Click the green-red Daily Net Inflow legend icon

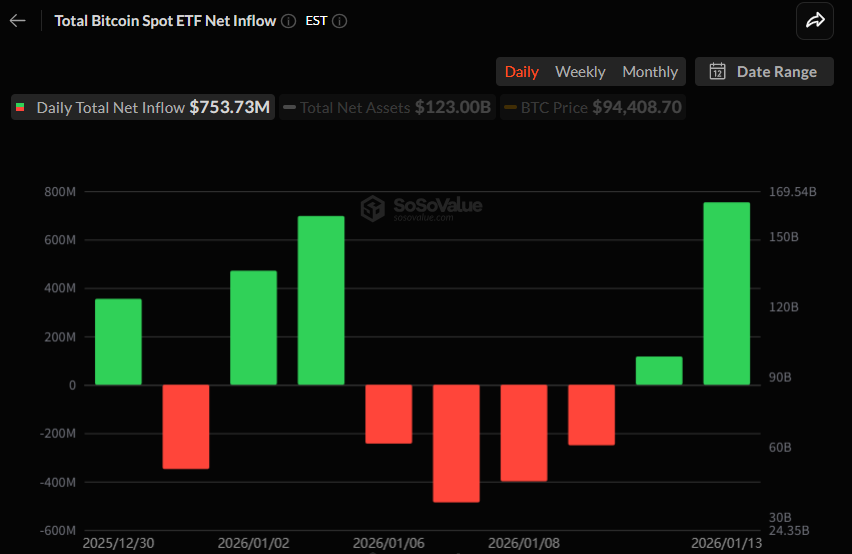[21, 107]
